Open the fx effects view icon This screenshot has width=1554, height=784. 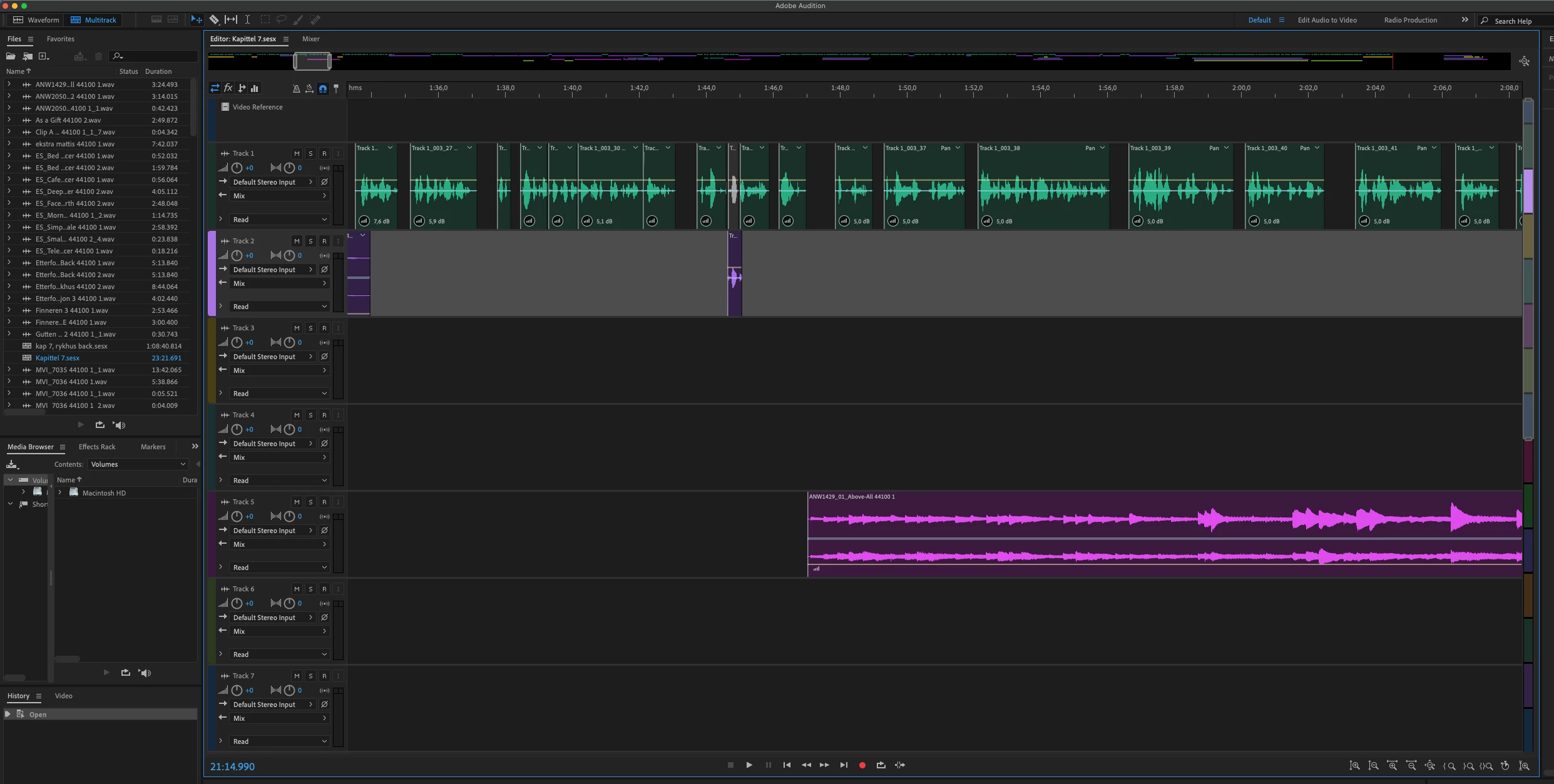pos(228,88)
